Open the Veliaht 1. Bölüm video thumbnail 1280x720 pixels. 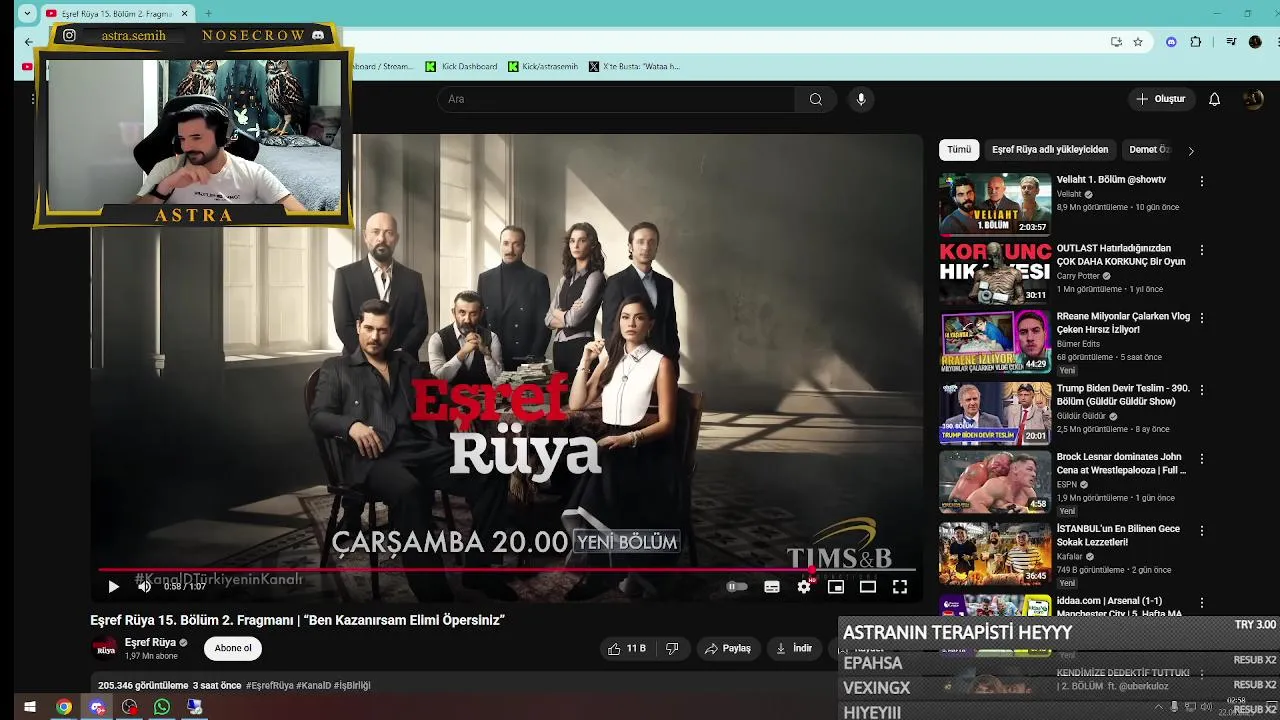point(995,204)
